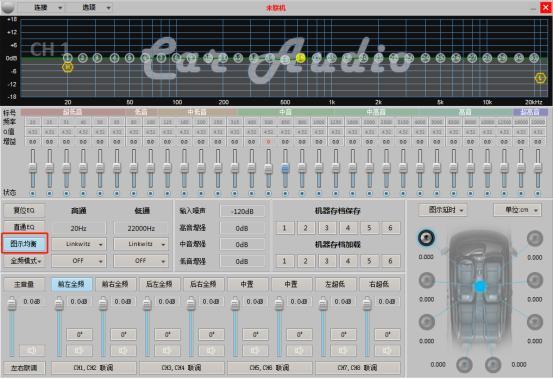Screen dimensions: 553x379
Task: Click the blue listener position dot in car
Action: tap(480, 286)
